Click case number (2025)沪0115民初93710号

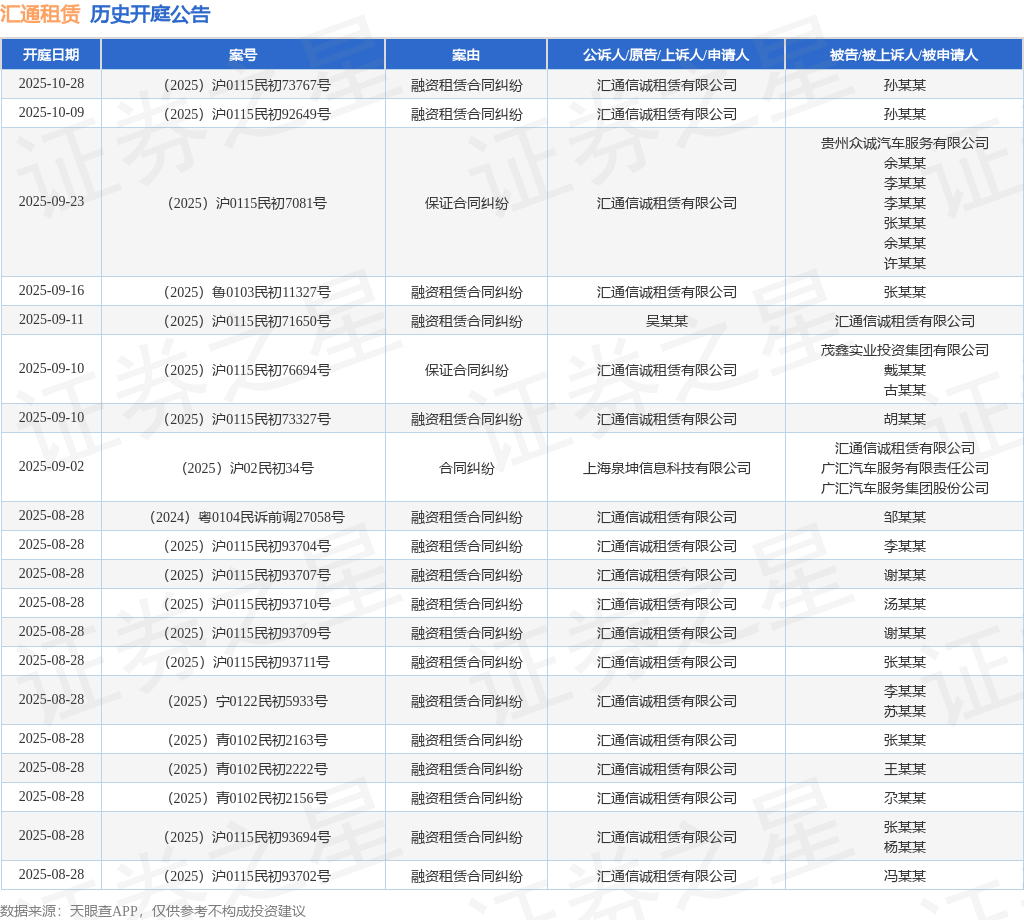[247, 604]
